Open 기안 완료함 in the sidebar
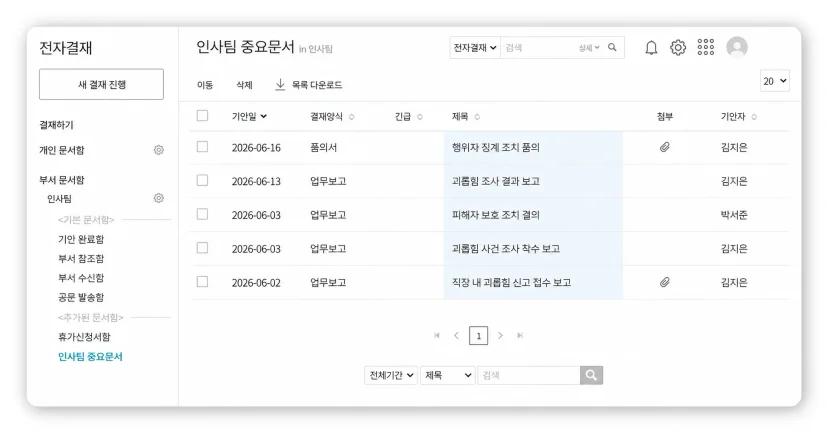Screen dimensions: 828x433 click(x=81, y=239)
